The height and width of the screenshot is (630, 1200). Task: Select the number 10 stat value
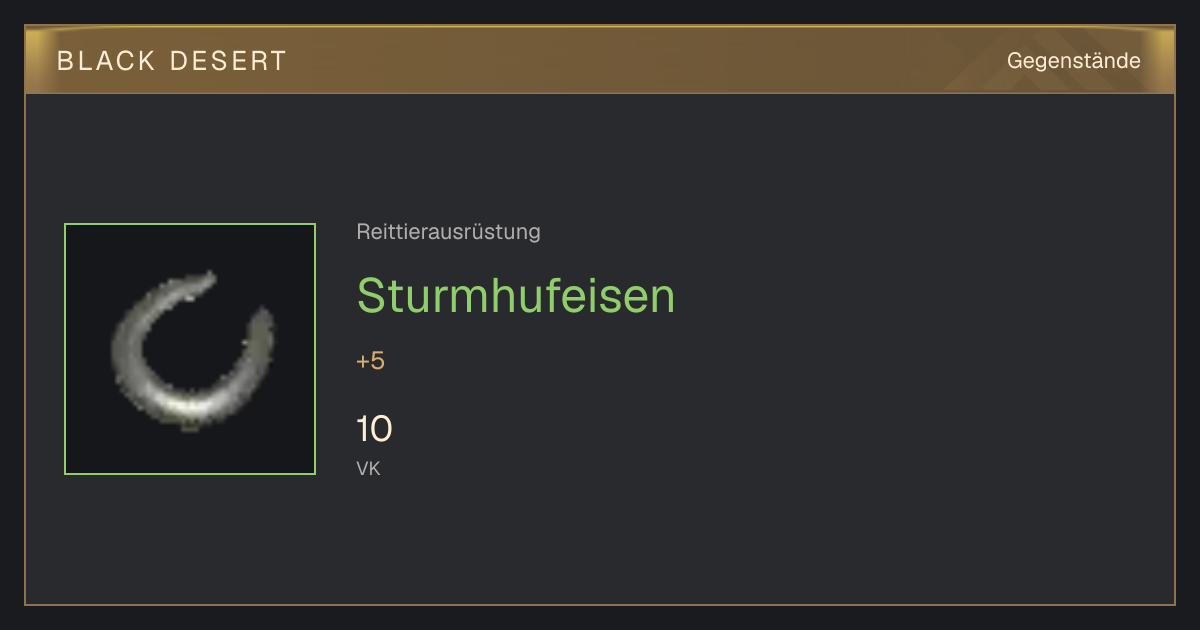point(374,429)
